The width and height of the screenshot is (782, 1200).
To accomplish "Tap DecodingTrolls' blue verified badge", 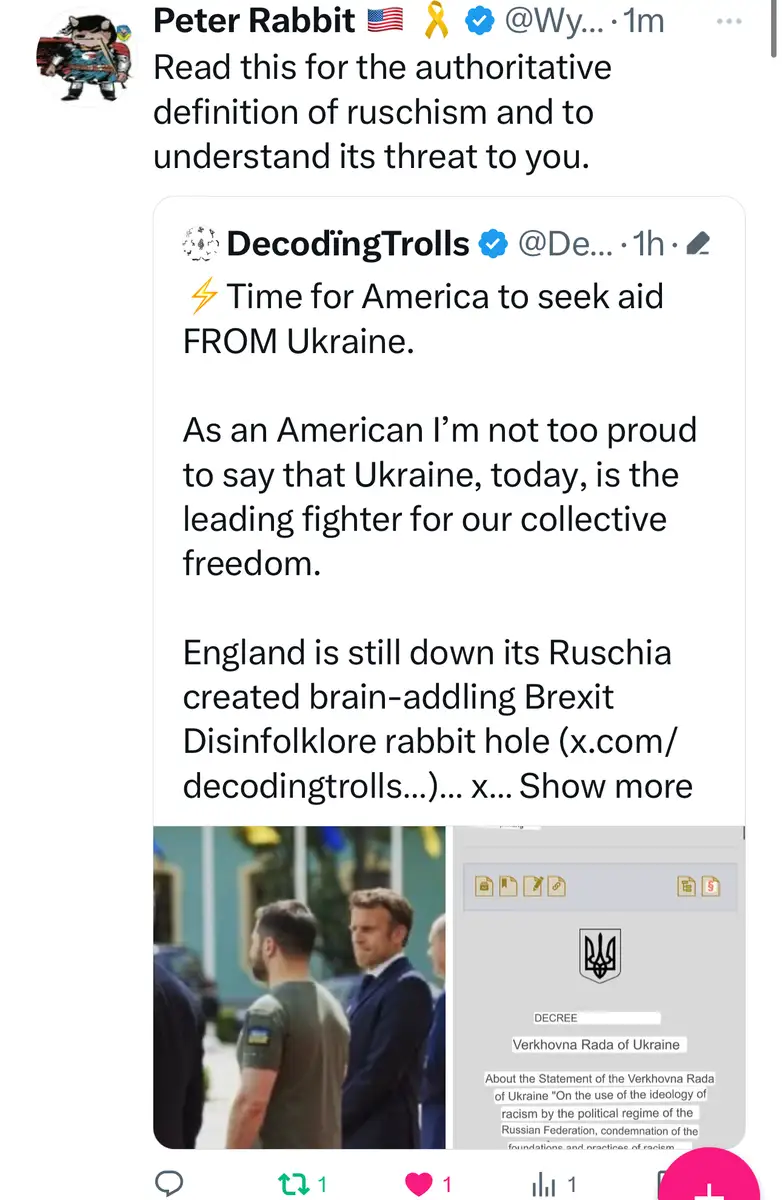I will (x=493, y=243).
